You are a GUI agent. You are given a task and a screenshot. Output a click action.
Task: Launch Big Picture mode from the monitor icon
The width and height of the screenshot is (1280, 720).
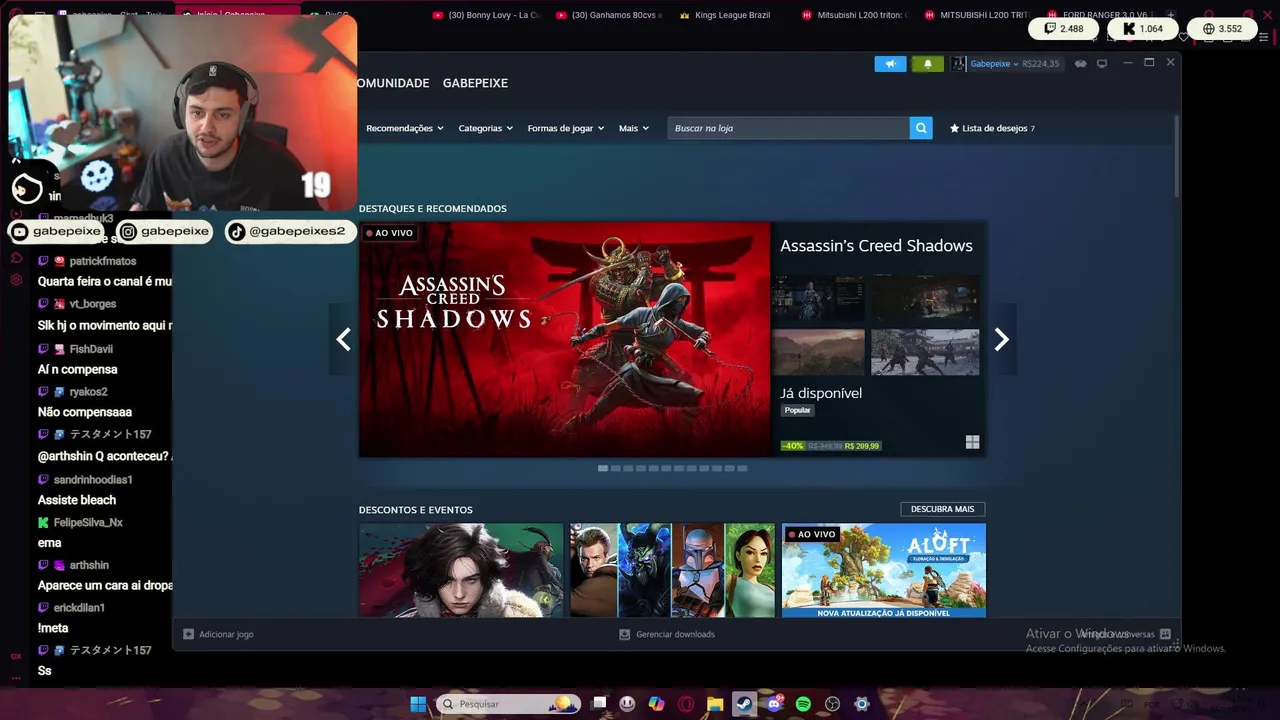[x=1102, y=64]
